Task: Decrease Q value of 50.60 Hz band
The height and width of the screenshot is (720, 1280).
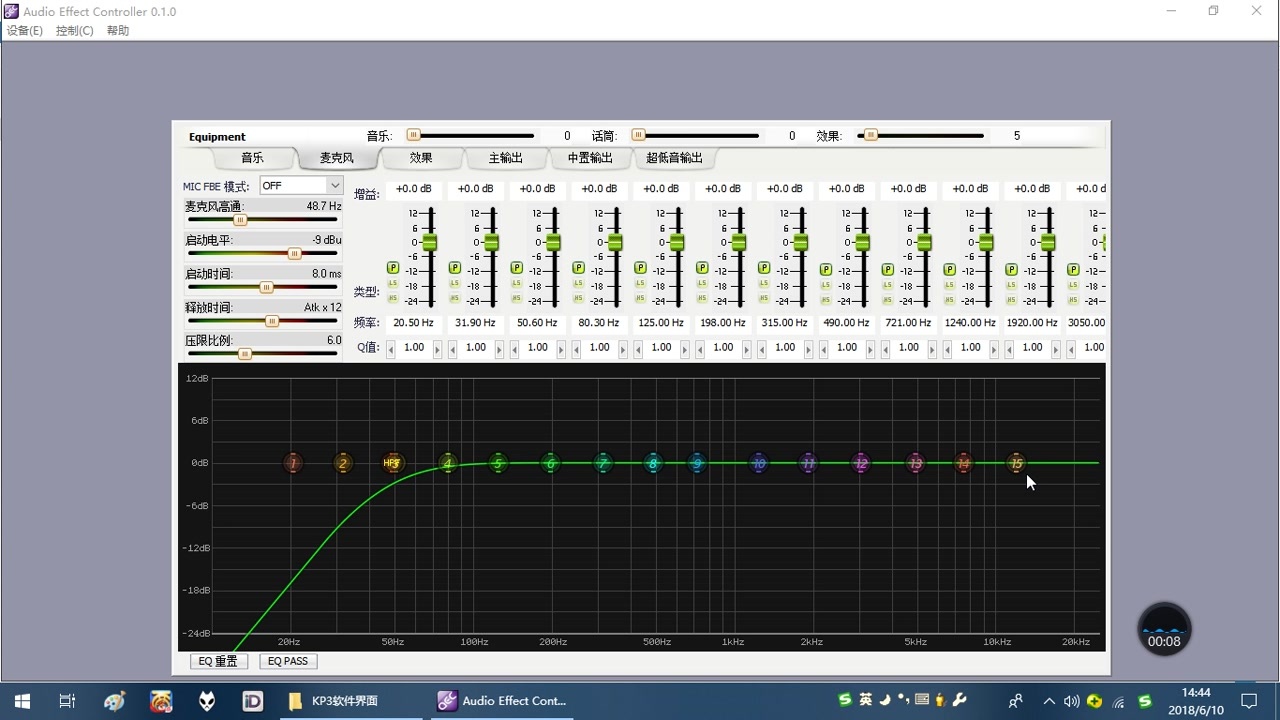Action: [x=514, y=348]
